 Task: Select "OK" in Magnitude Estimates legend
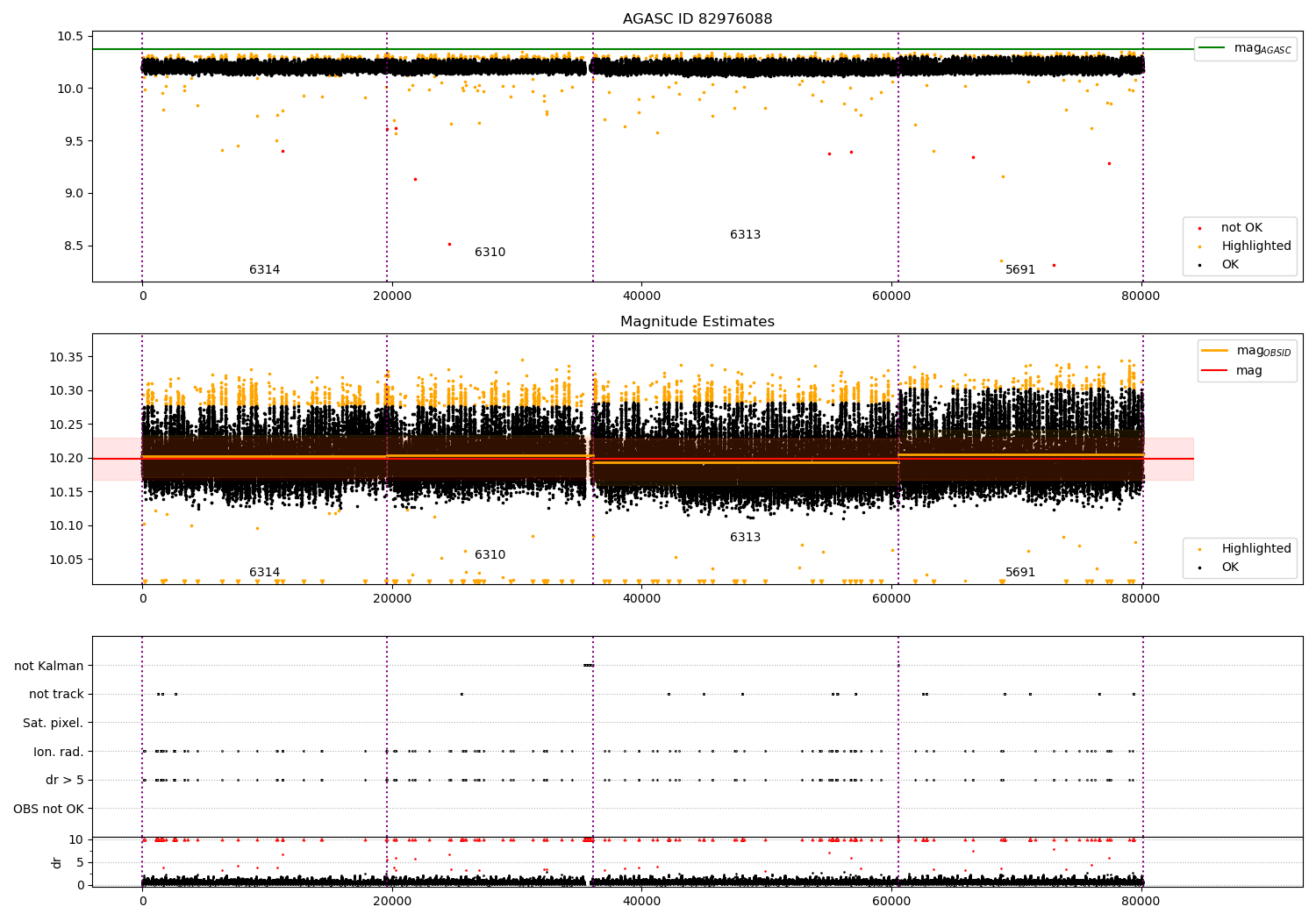1219,568
